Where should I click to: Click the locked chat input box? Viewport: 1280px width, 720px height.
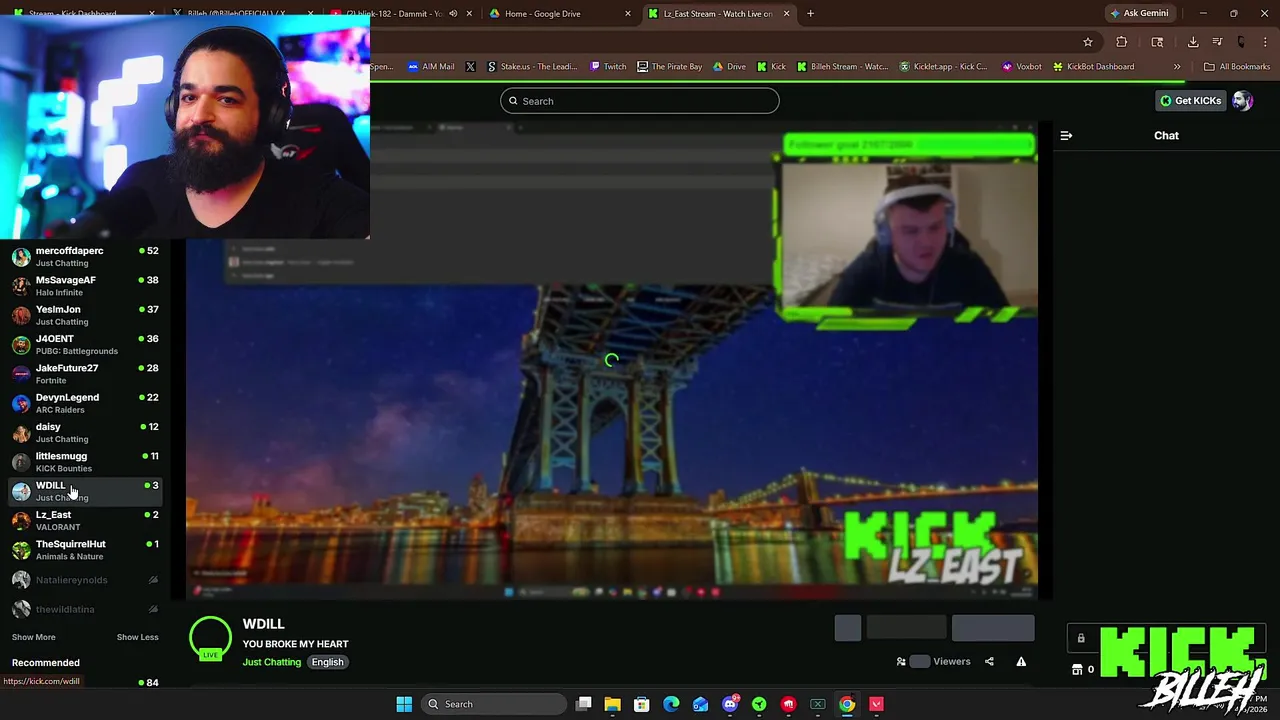[1166, 638]
